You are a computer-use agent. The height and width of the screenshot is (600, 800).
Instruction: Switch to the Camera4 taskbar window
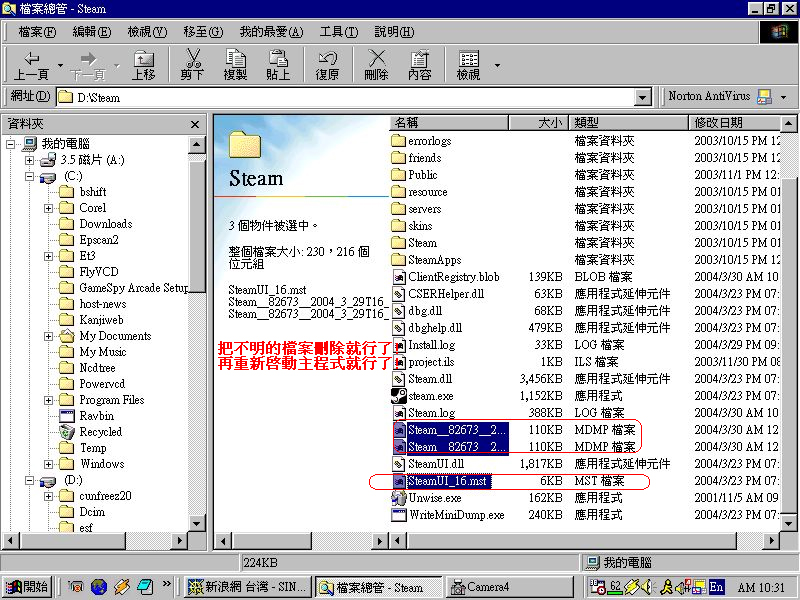pyautogui.click(x=509, y=587)
